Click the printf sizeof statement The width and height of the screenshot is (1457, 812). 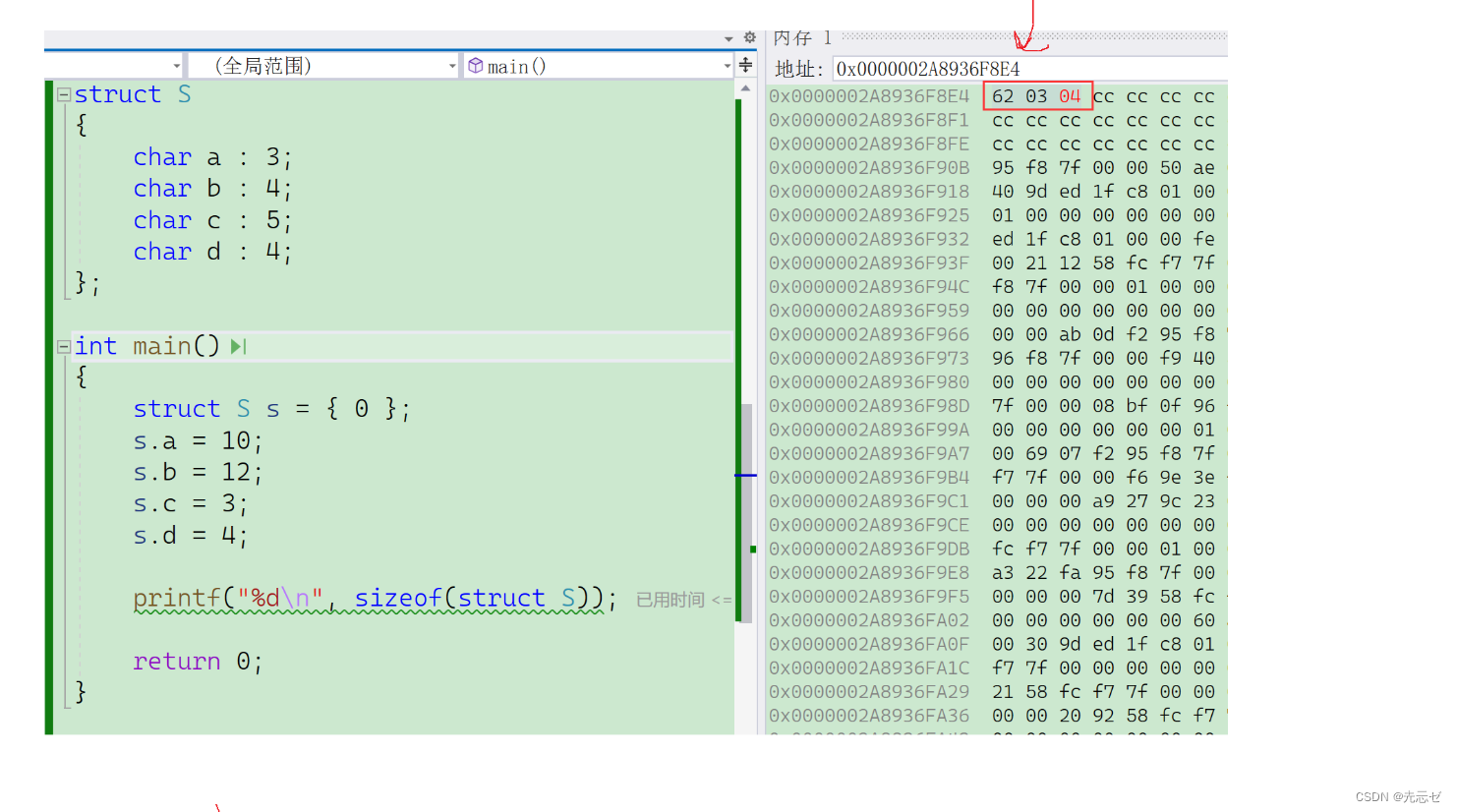point(375,599)
